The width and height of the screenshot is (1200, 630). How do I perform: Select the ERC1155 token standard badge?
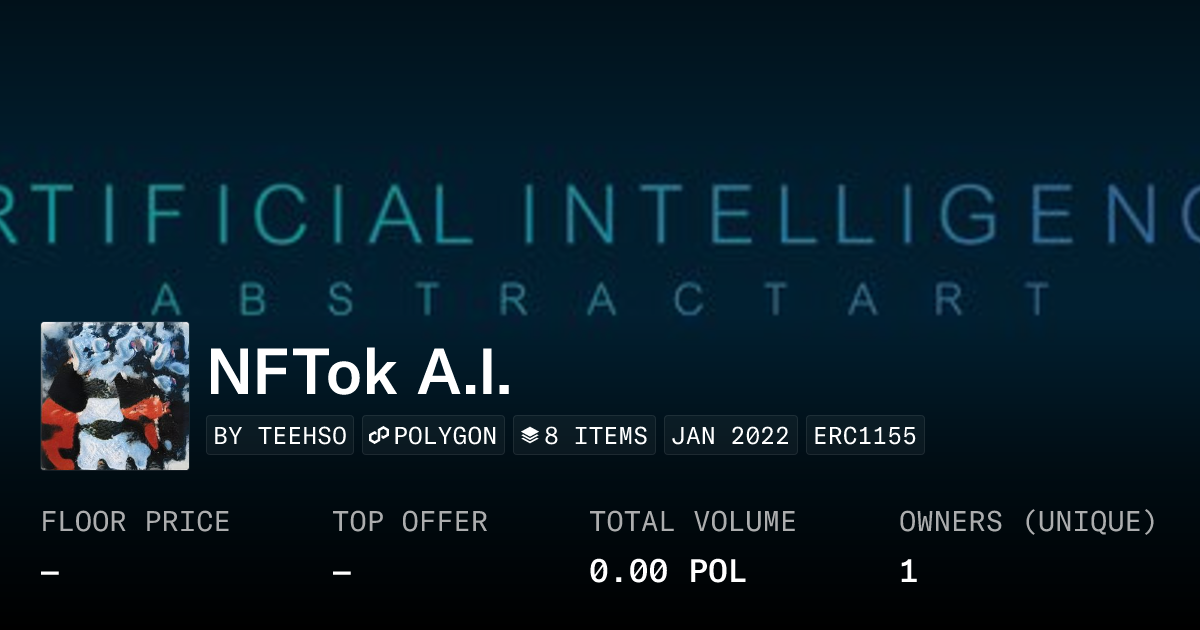click(x=865, y=436)
